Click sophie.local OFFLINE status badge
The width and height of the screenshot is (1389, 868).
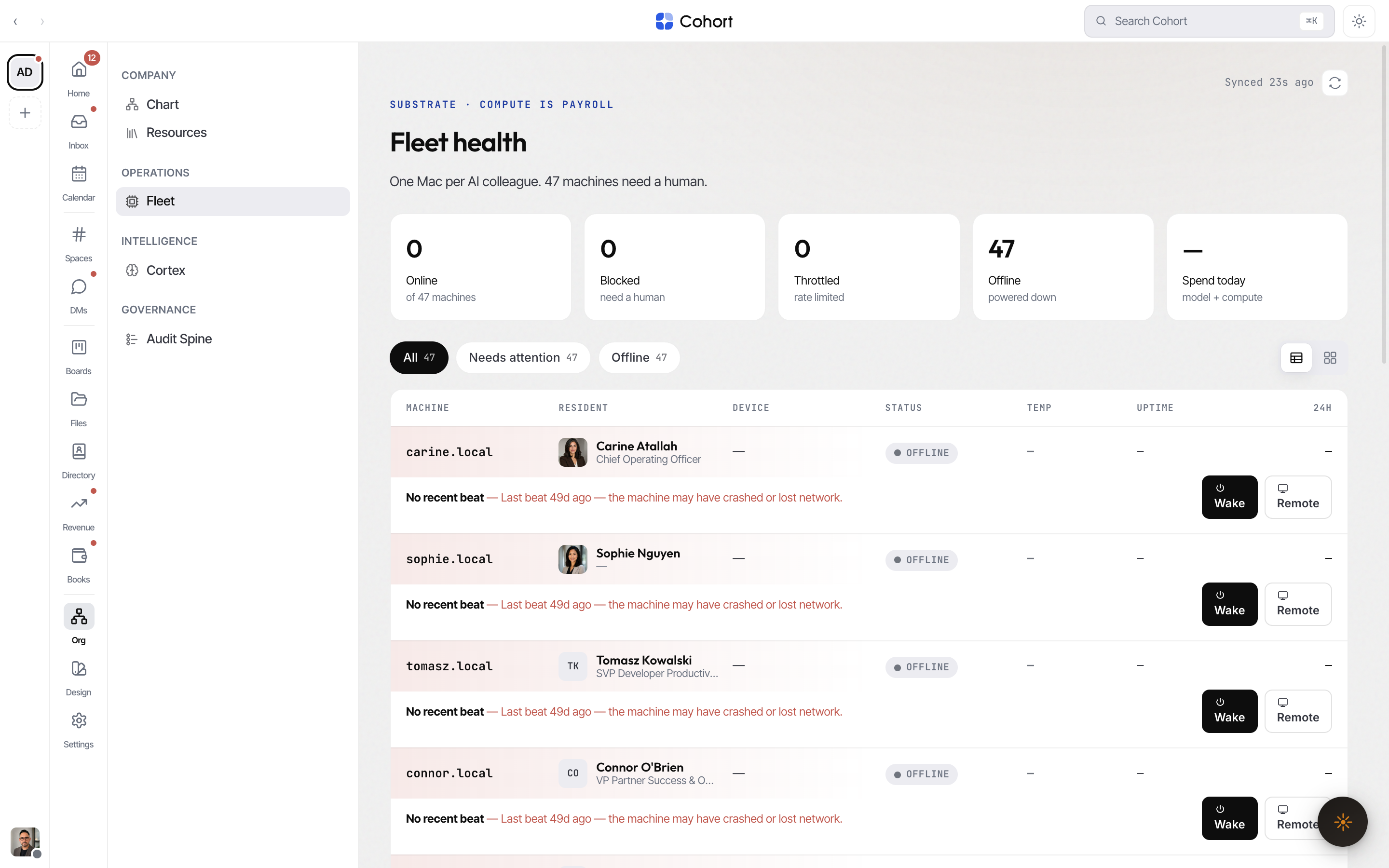click(x=921, y=560)
